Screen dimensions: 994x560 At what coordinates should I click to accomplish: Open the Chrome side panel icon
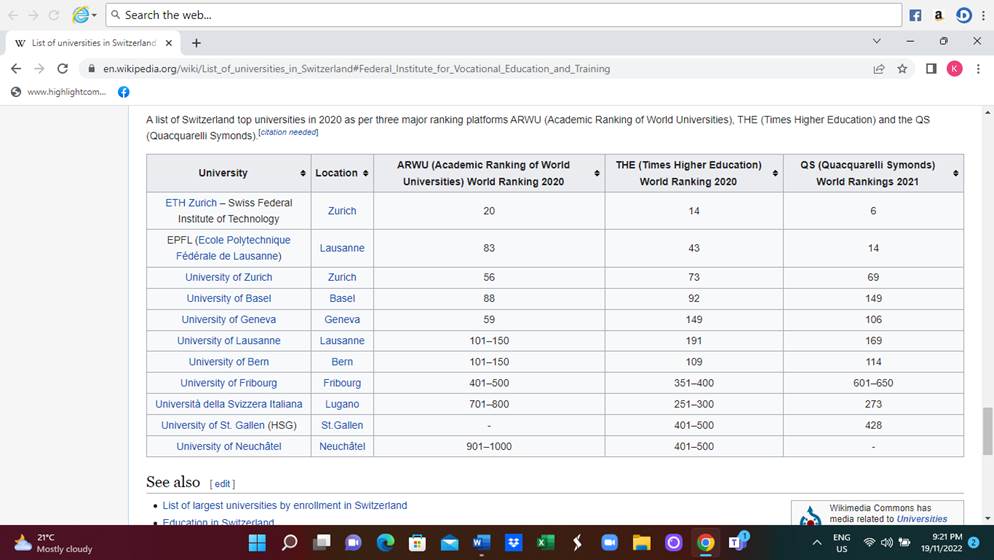pos(931,68)
